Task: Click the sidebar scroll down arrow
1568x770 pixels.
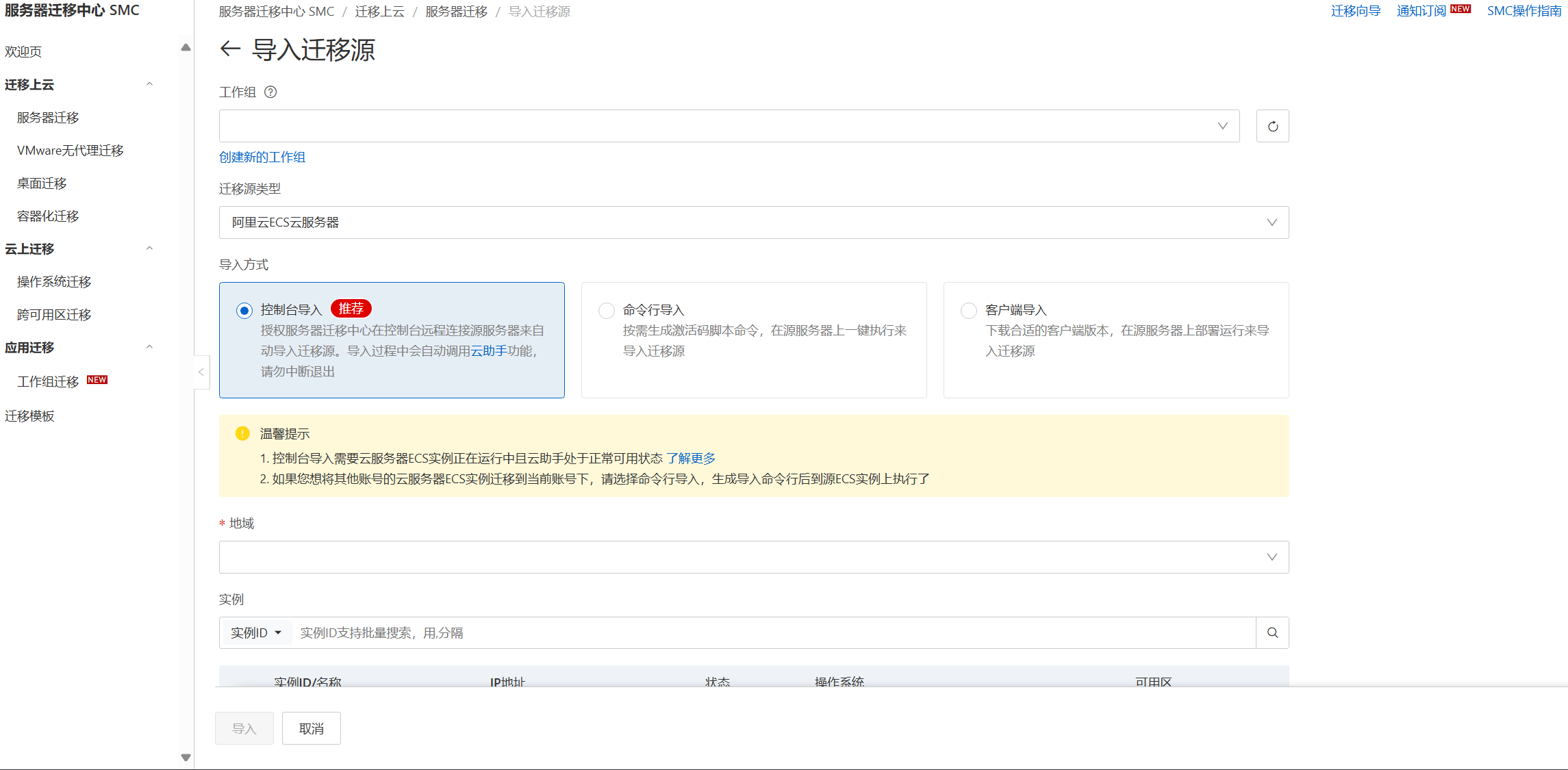Action: 186,757
